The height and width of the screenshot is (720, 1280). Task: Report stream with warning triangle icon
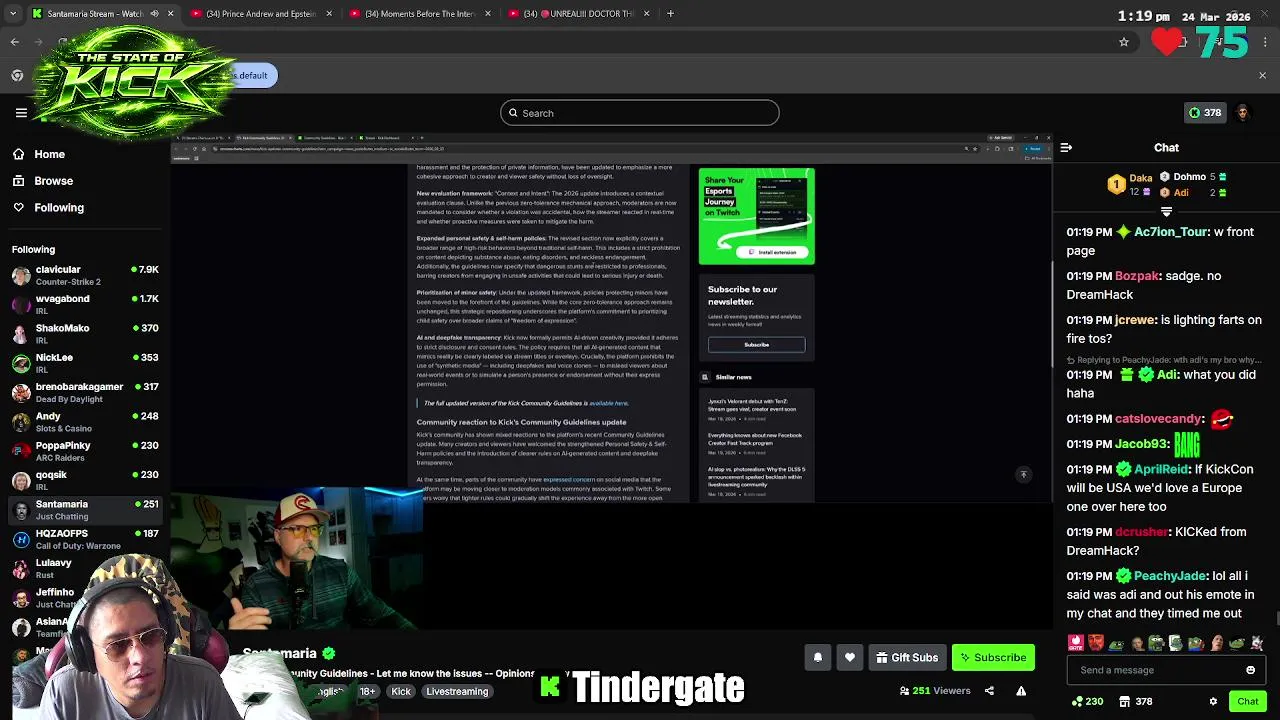tap(1021, 691)
